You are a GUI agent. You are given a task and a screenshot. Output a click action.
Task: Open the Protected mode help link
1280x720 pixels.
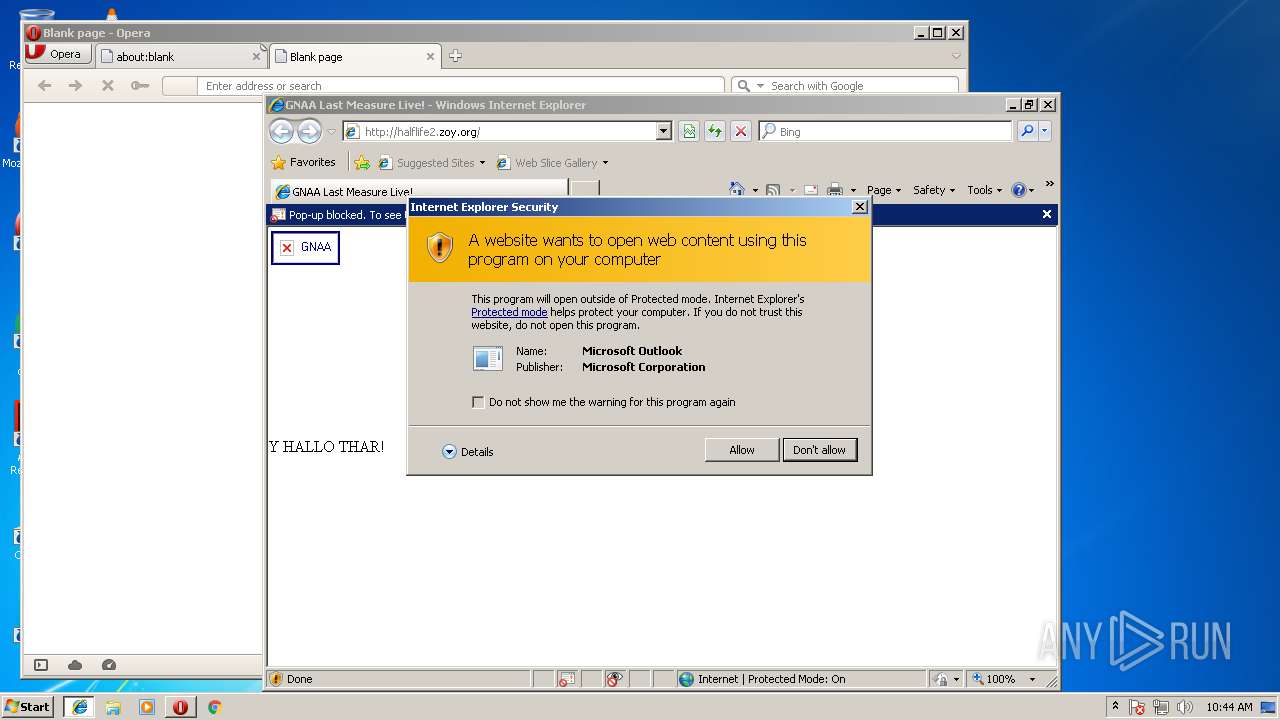coord(509,312)
